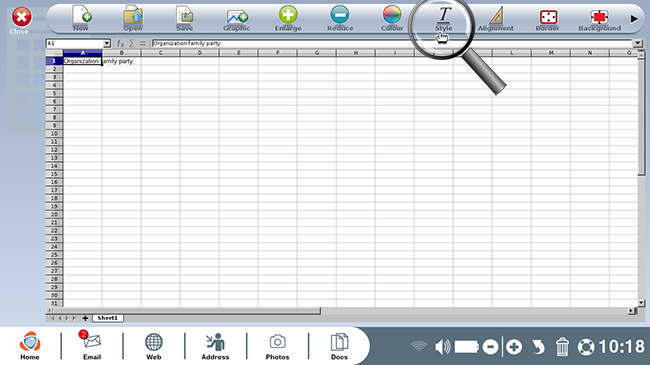Click into the formula input field
Screen dimensions: 650x365
pos(392,43)
